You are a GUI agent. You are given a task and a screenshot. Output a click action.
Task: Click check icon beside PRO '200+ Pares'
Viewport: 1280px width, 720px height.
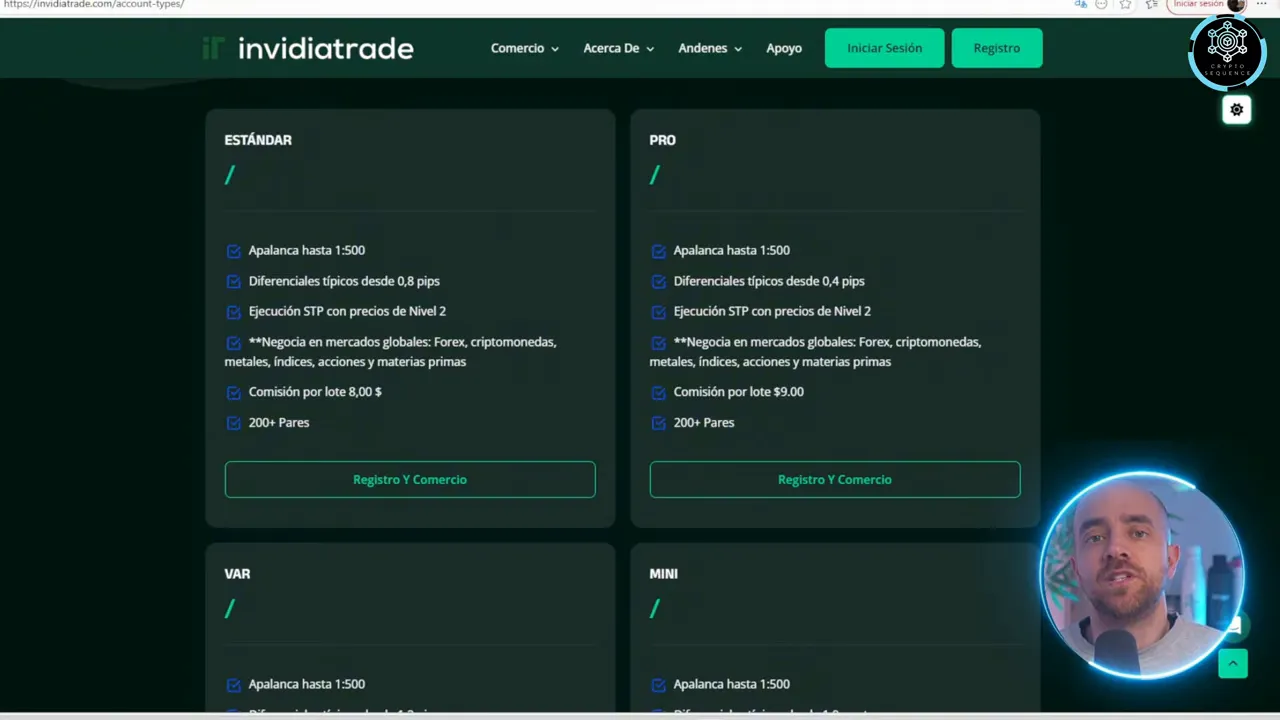click(x=659, y=423)
